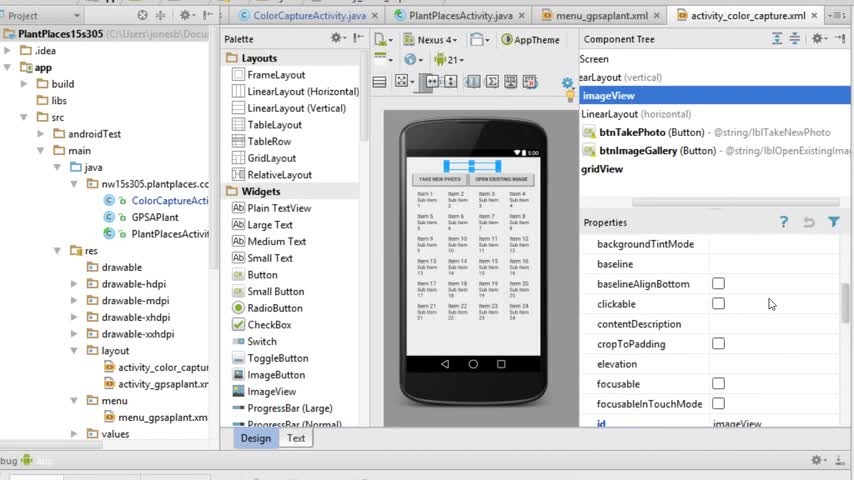Viewport: 854px width, 480px height.
Task: Open the API 21 version dropdown
Action: 449,60
